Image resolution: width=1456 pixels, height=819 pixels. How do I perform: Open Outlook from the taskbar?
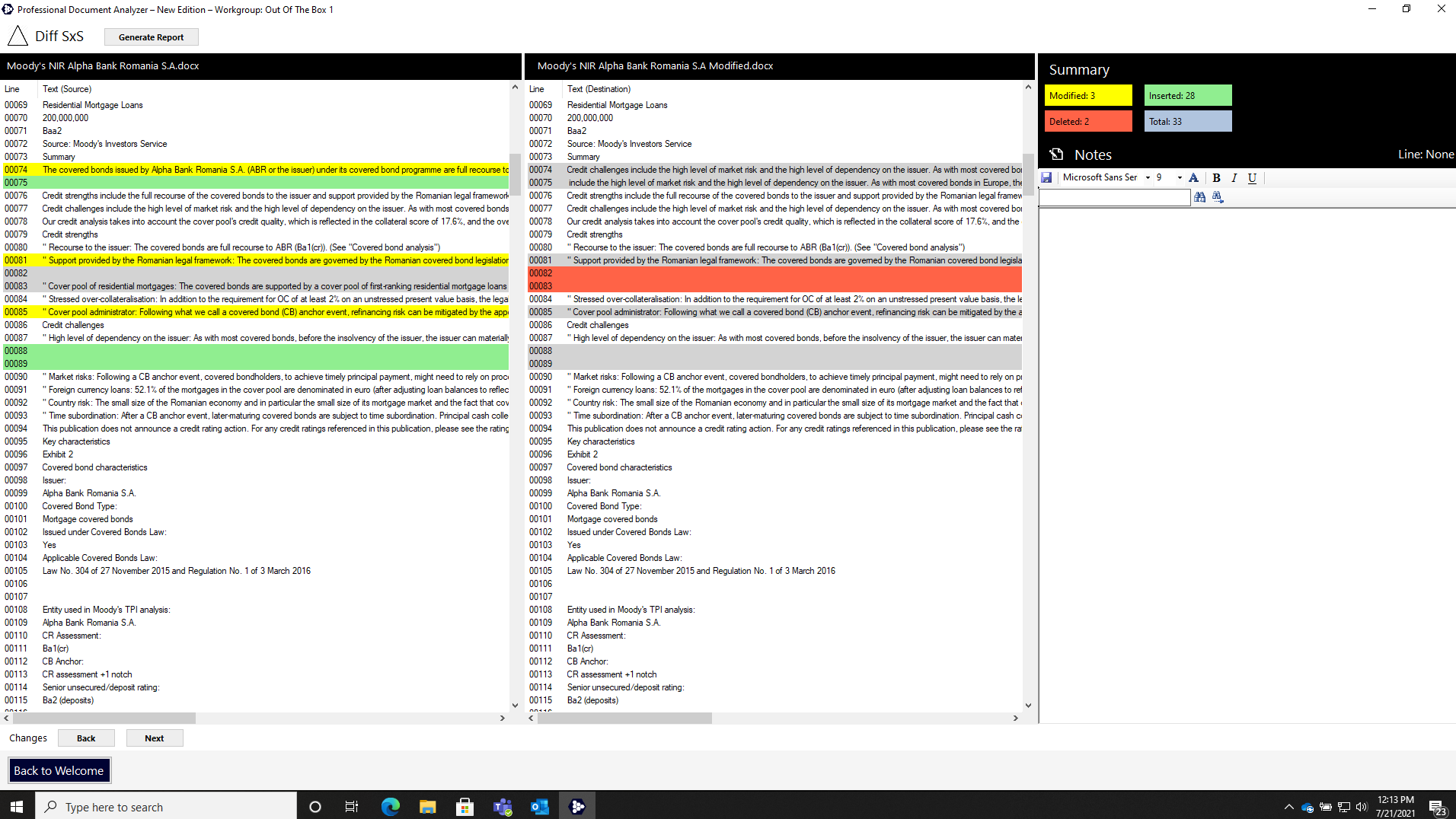tap(540, 806)
